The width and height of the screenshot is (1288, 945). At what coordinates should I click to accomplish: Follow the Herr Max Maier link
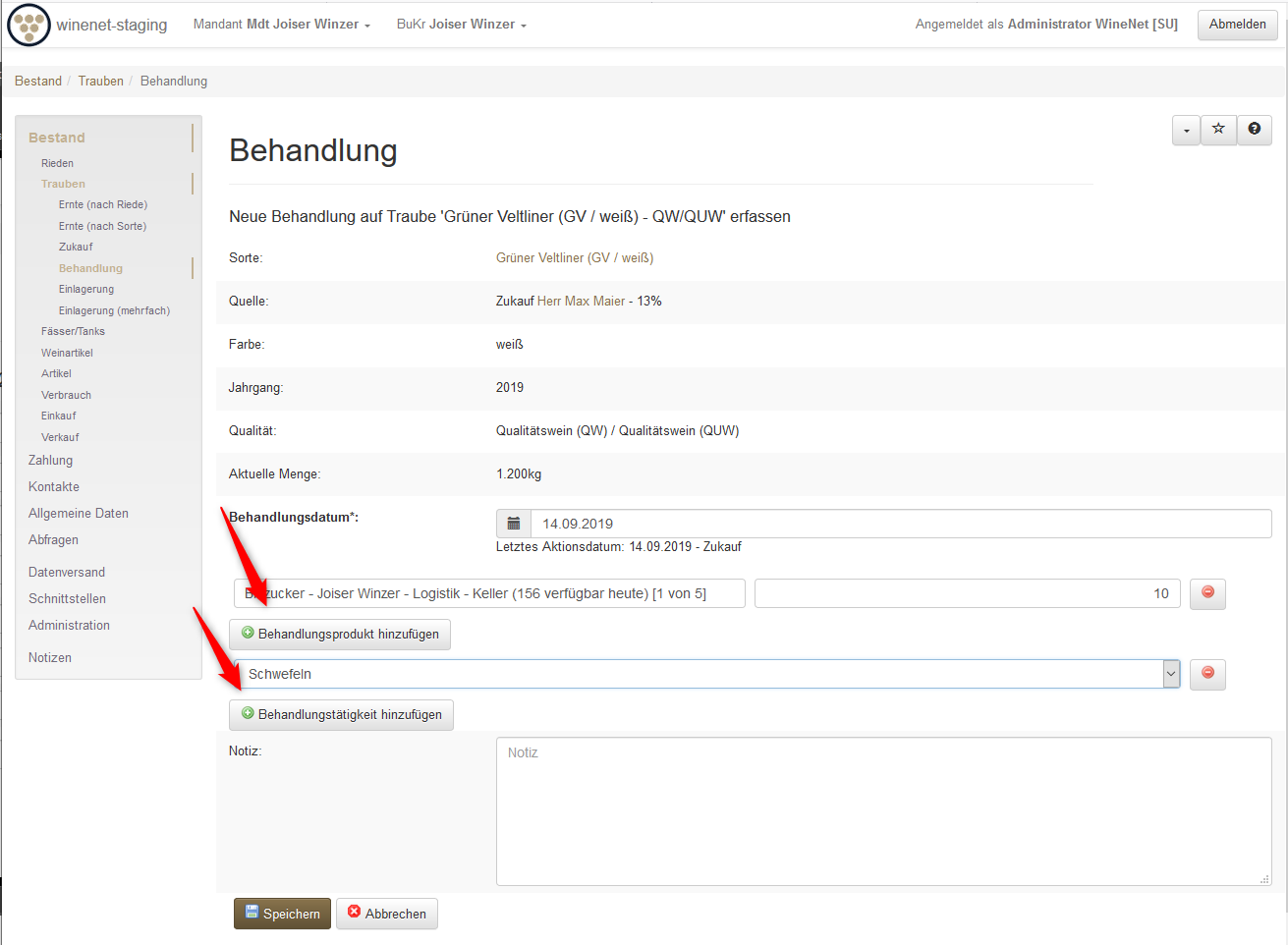[x=581, y=302]
